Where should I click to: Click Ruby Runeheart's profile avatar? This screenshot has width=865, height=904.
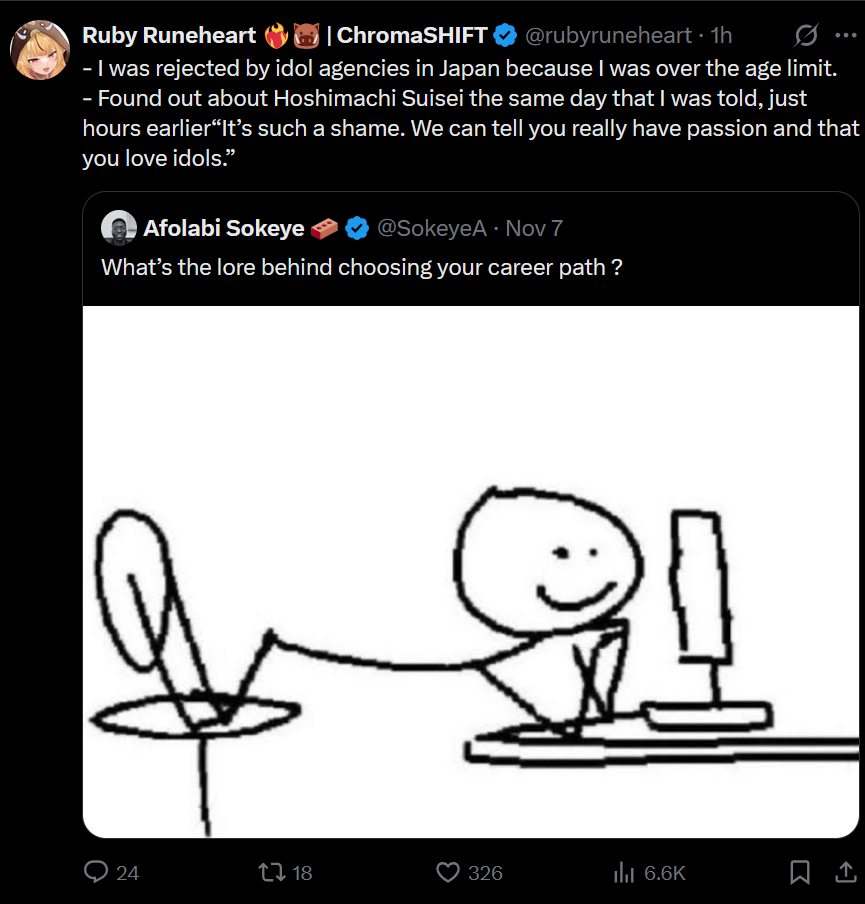pos(40,49)
